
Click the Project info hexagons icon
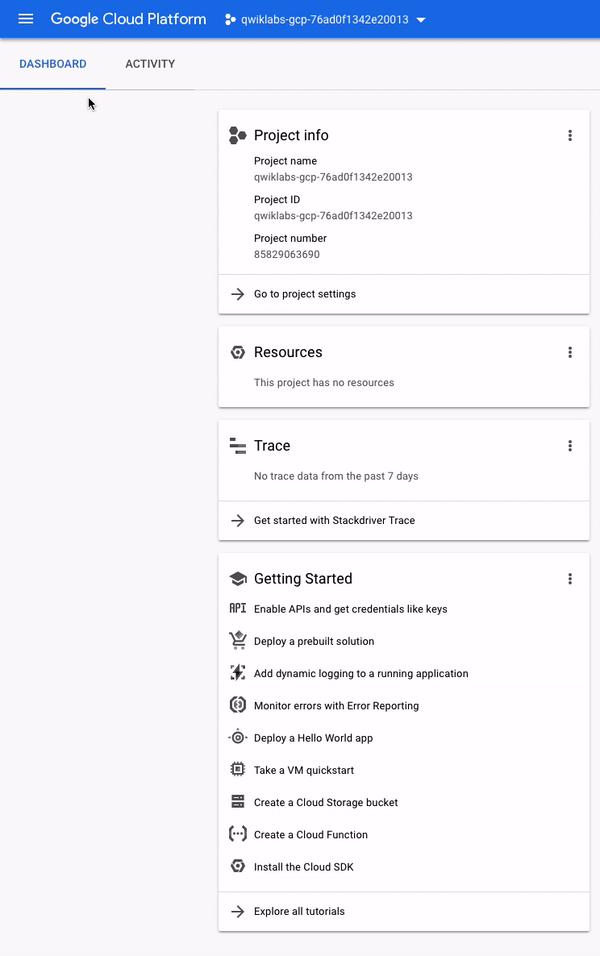[237, 136]
